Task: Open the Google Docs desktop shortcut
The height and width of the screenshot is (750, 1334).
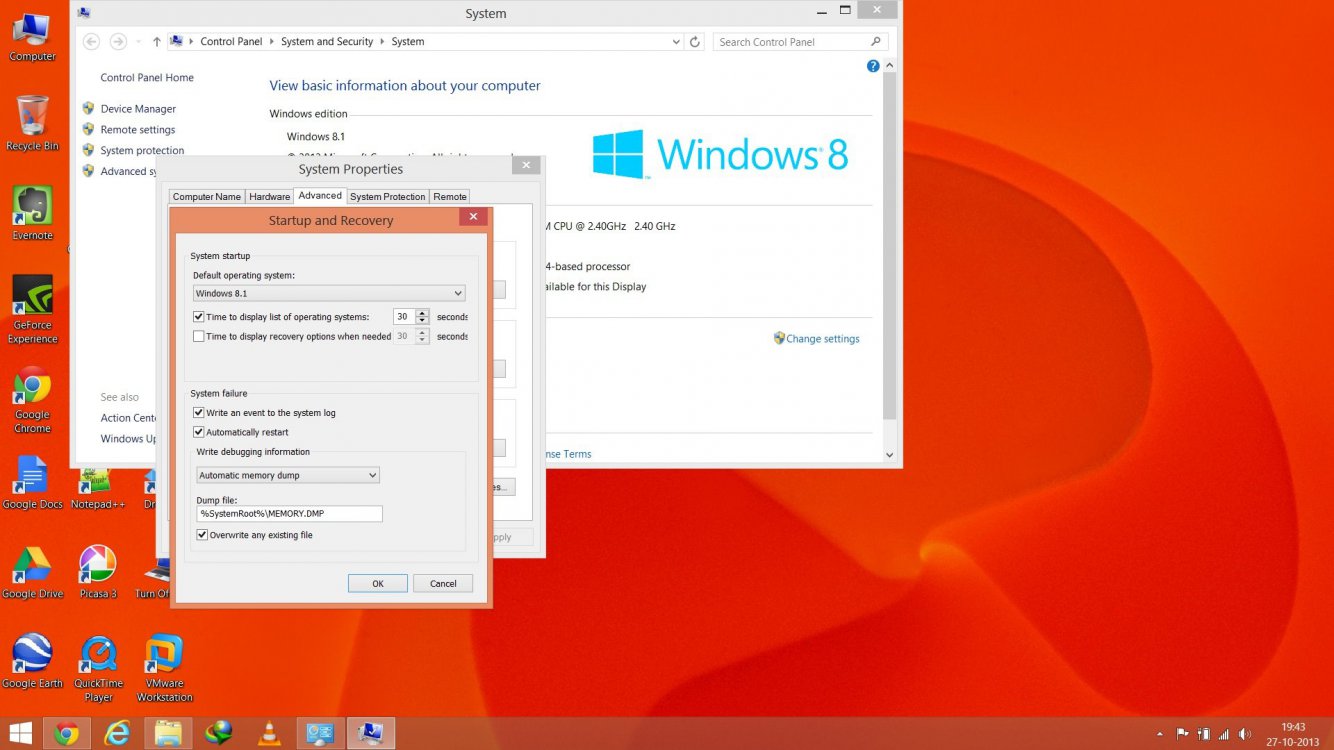Action: [32, 482]
